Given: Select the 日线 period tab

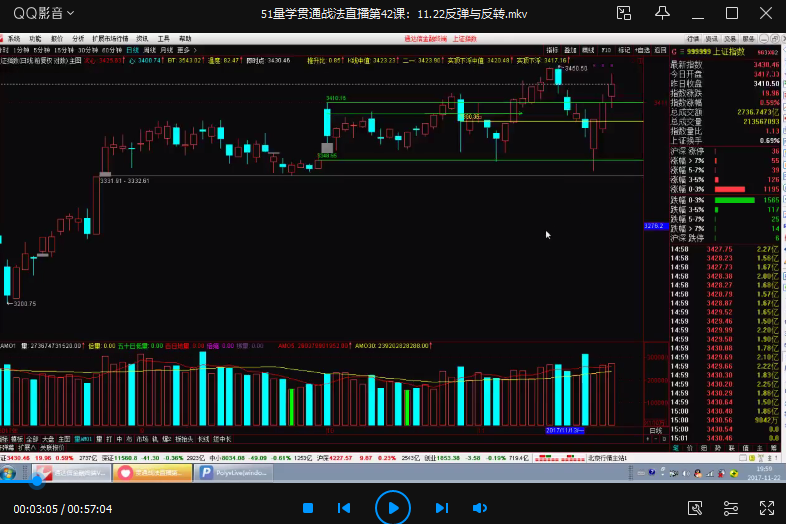Looking at the screenshot, I should [x=130, y=49].
